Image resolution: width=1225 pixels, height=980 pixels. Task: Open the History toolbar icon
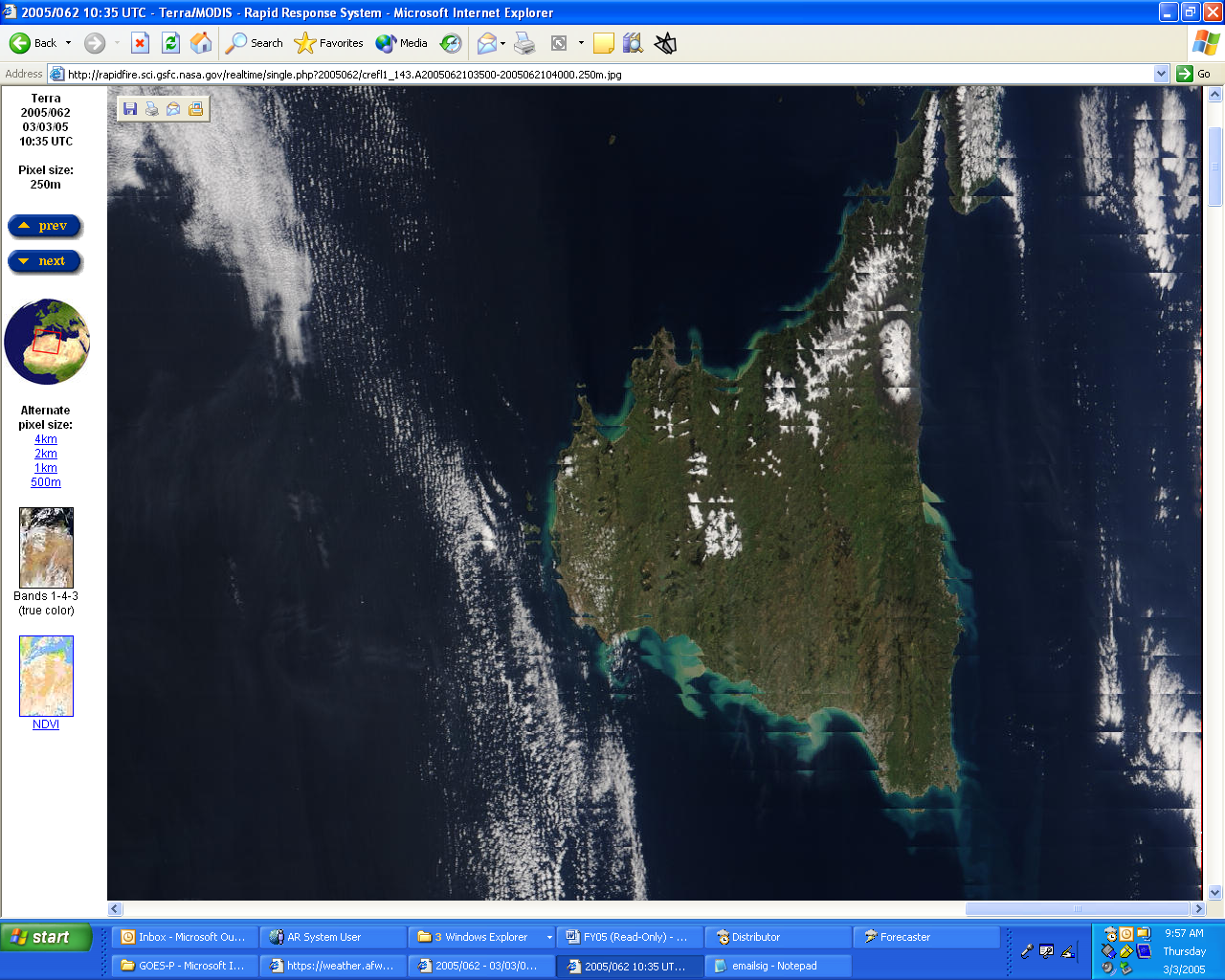(x=451, y=43)
